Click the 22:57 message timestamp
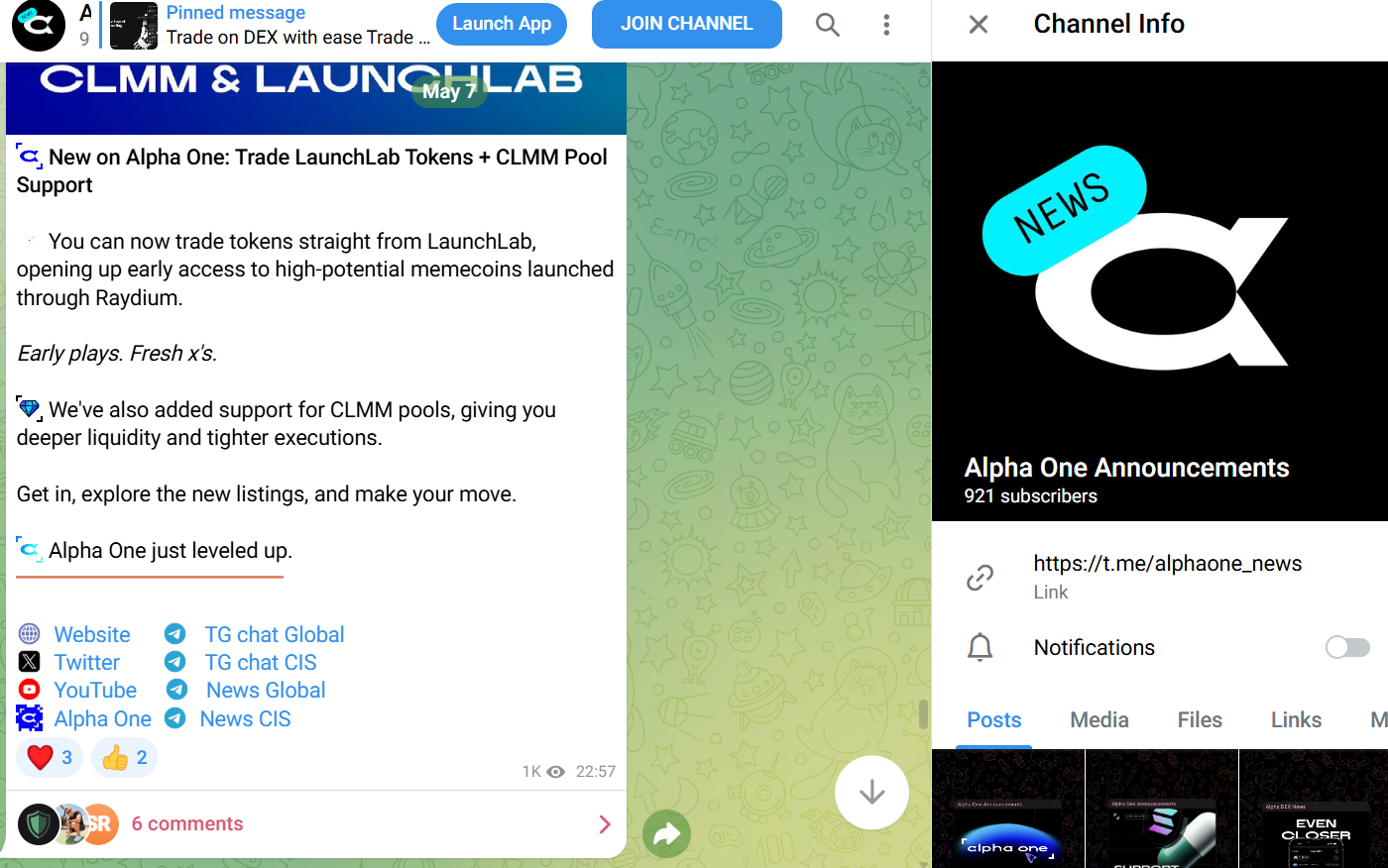The width and height of the screenshot is (1388, 868). (x=596, y=772)
